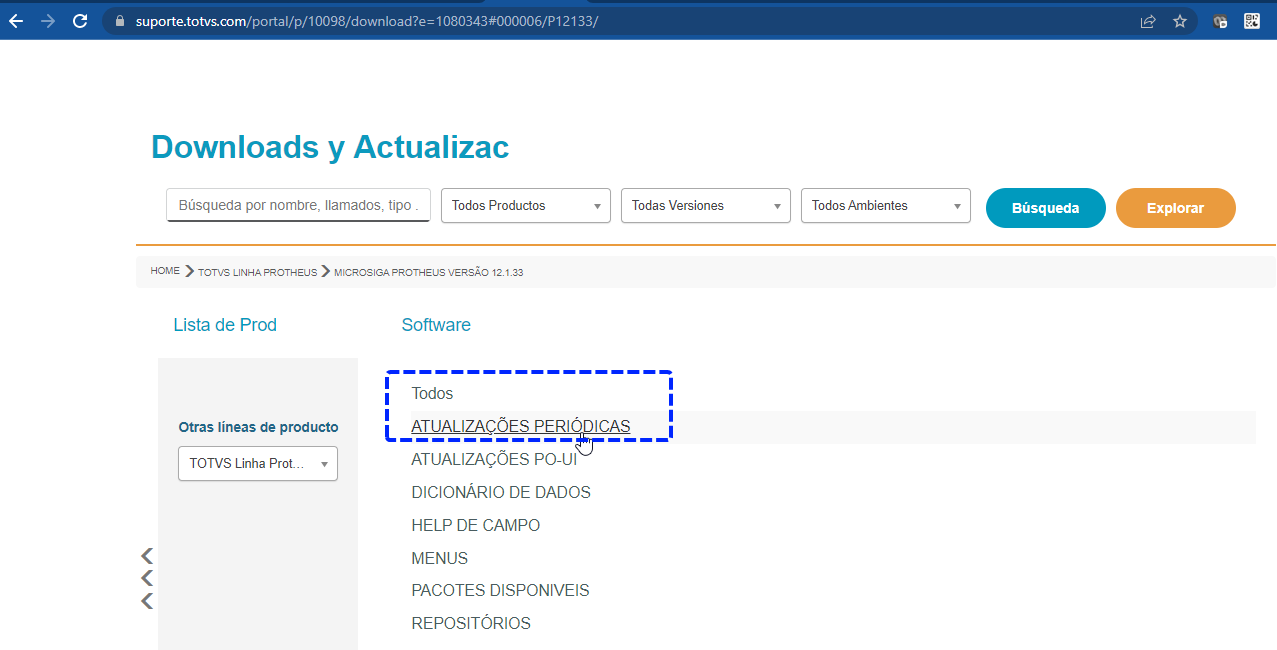Go to HOME in the breadcrumb
1277x650 pixels.
[x=165, y=271]
